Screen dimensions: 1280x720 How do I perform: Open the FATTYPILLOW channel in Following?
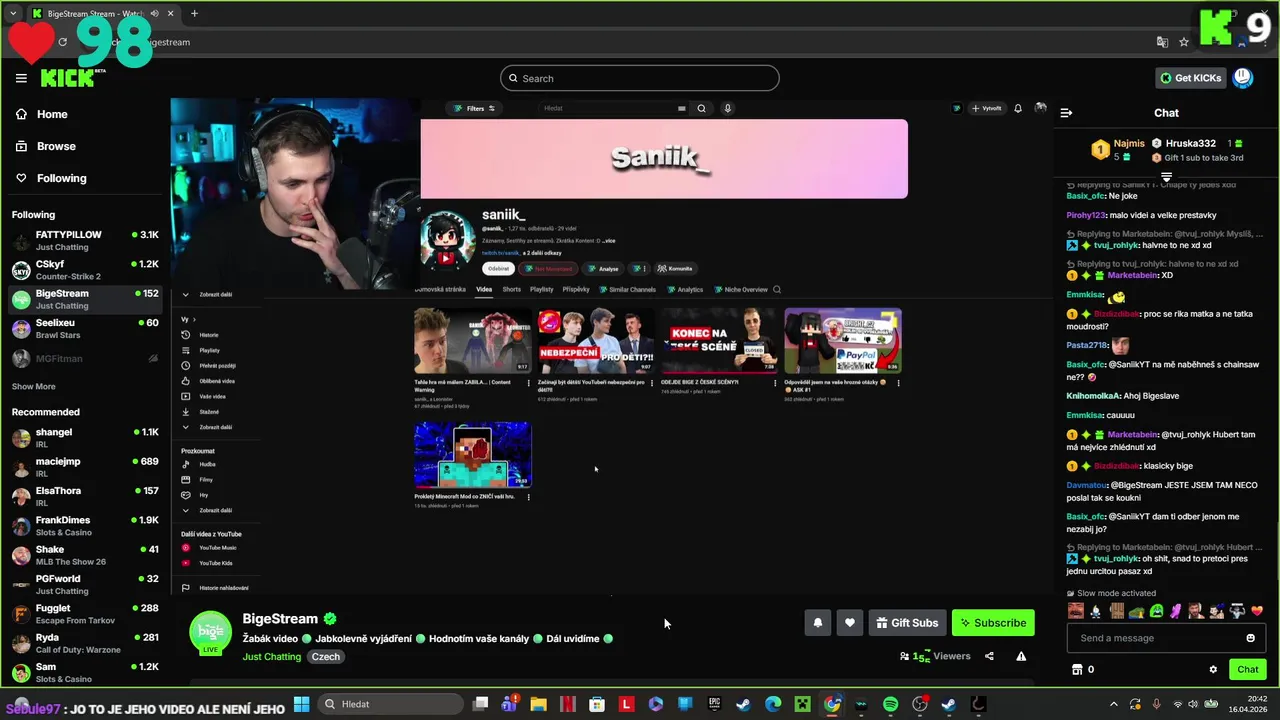[x=85, y=240]
